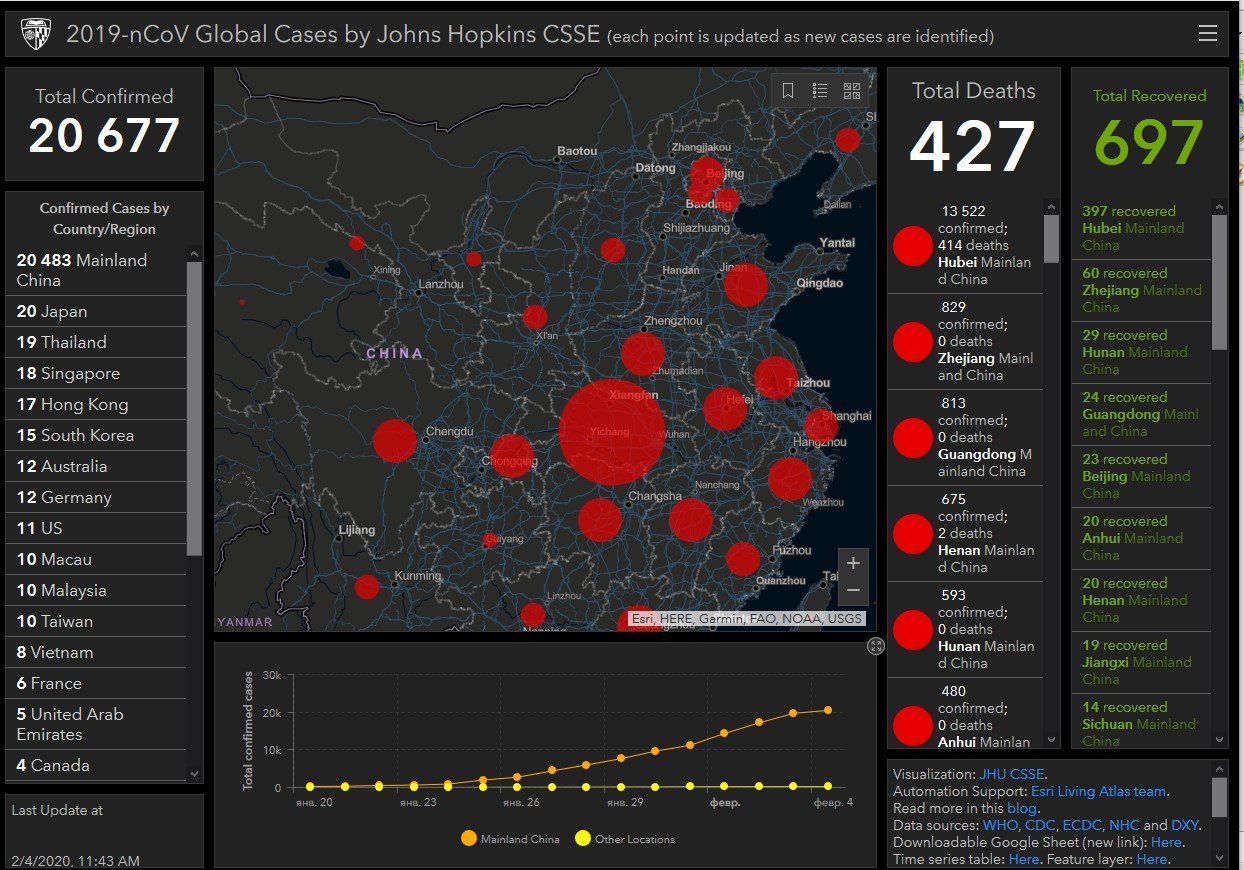The image size is (1244, 870).
Task: Select Zhejiang entry in the recovered list
Action: point(1141,290)
